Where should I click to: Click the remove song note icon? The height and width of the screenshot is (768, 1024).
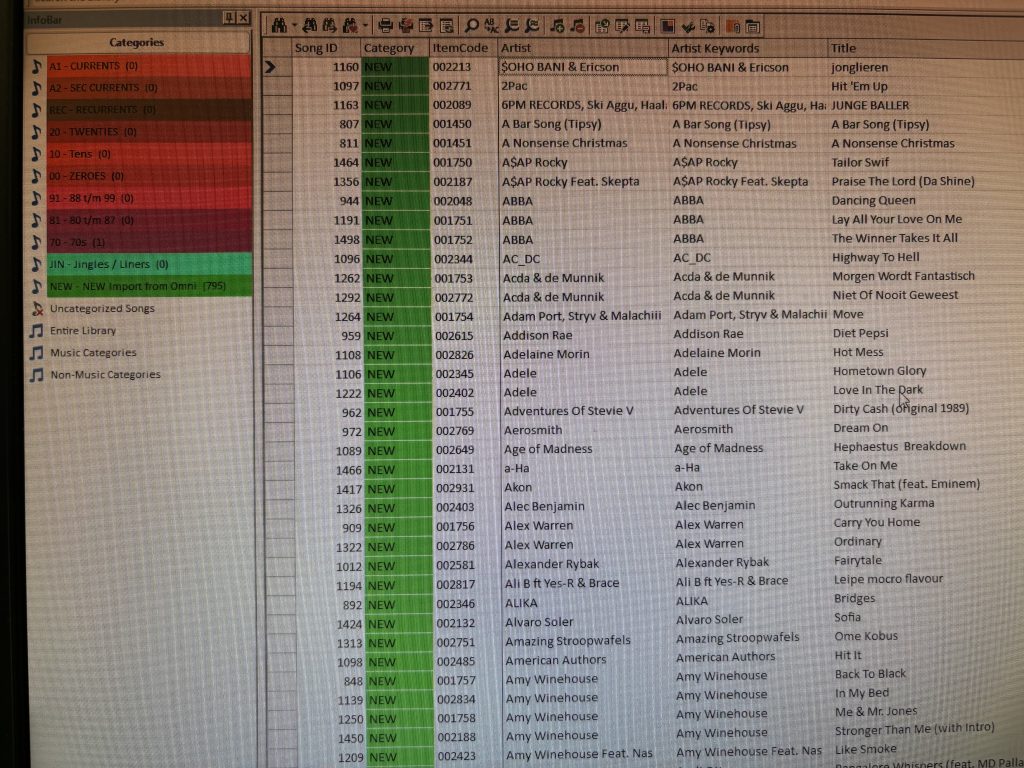577,25
